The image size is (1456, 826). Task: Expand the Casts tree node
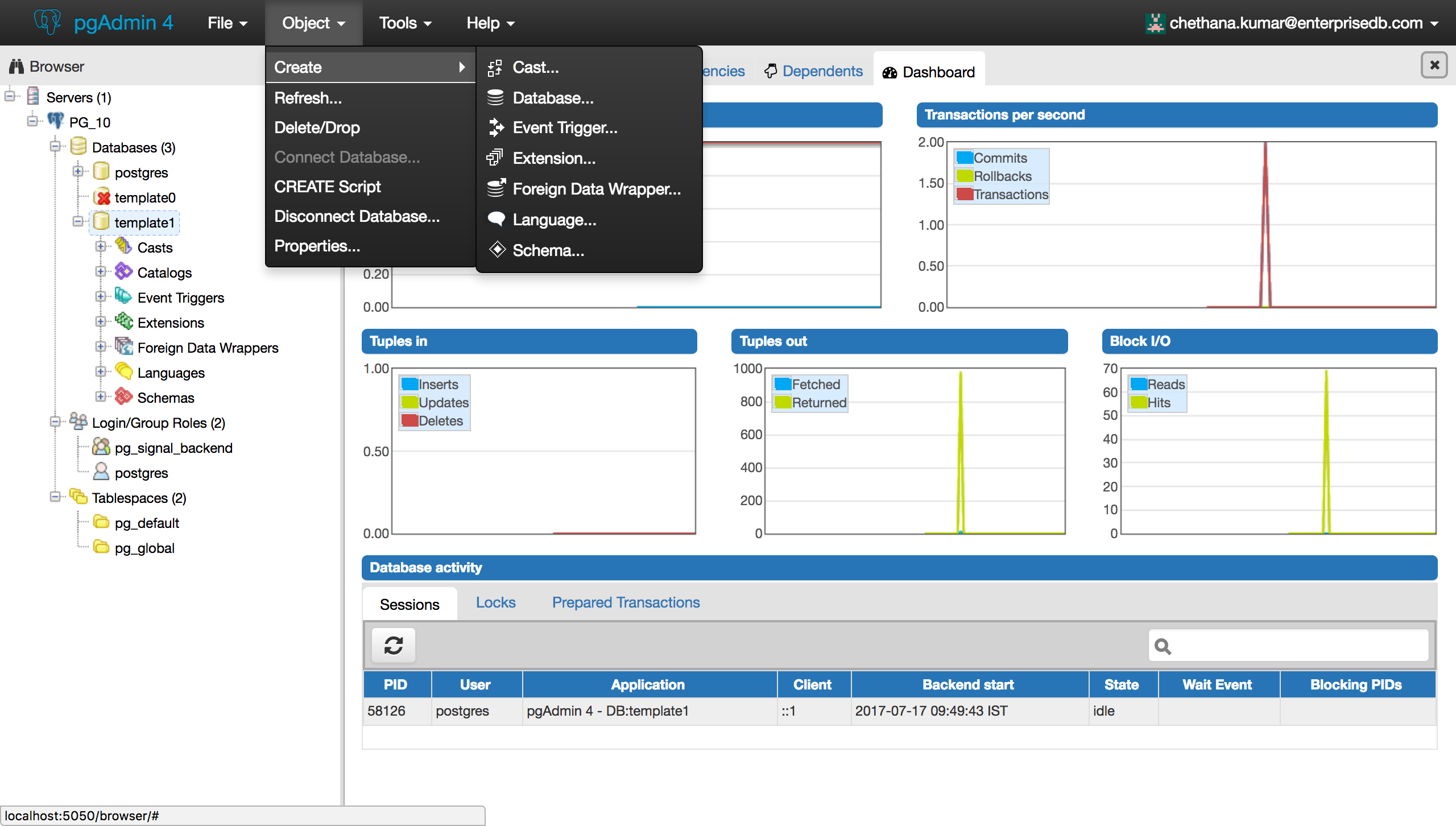[101, 246]
